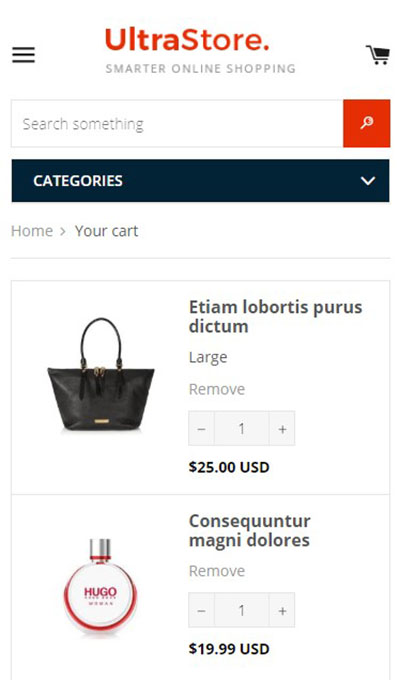
Task: Open the Hugo perfume product image
Action: click(101, 586)
